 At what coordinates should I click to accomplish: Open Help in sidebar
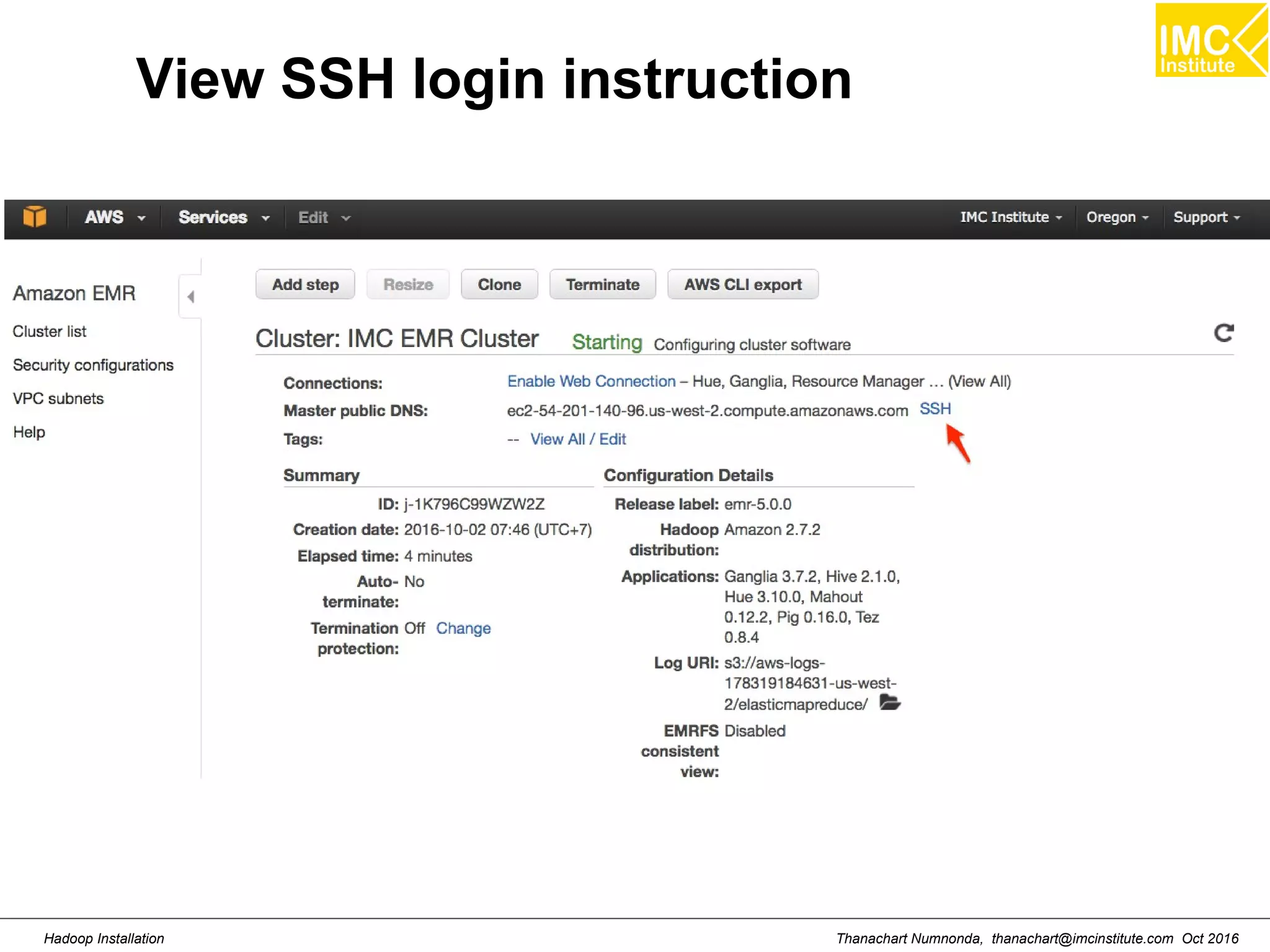click(x=29, y=432)
